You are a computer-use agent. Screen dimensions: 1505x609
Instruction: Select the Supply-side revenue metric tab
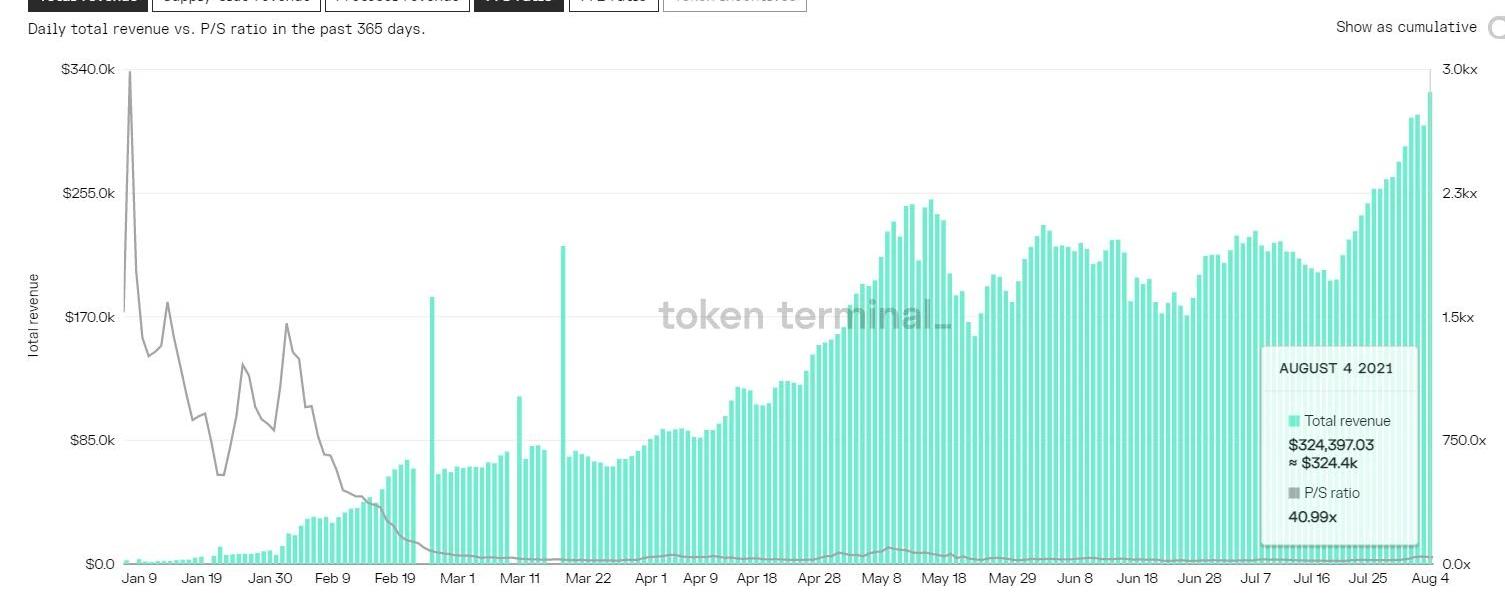(x=236, y=3)
